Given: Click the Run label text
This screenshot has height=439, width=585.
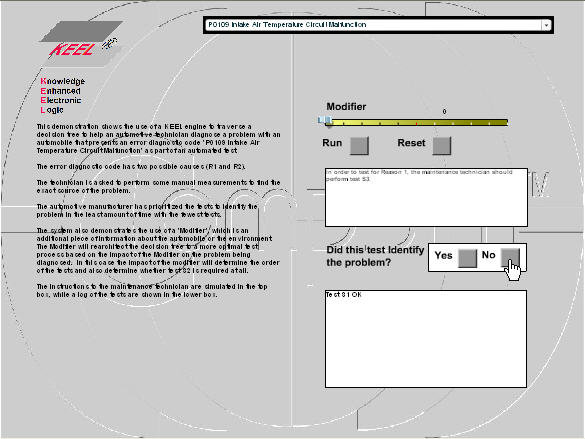Looking at the screenshot, I should pyautogui.click(x=332, y=143).
